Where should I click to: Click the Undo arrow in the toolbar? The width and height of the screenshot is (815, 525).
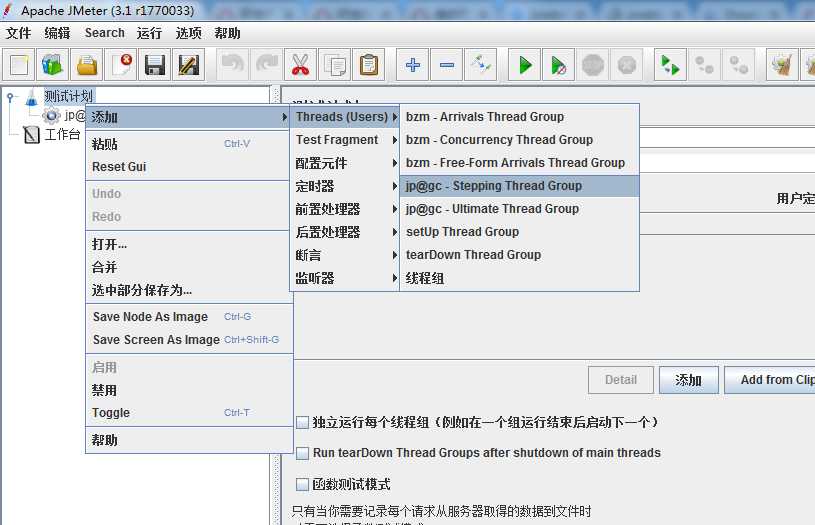pos(232,65)
